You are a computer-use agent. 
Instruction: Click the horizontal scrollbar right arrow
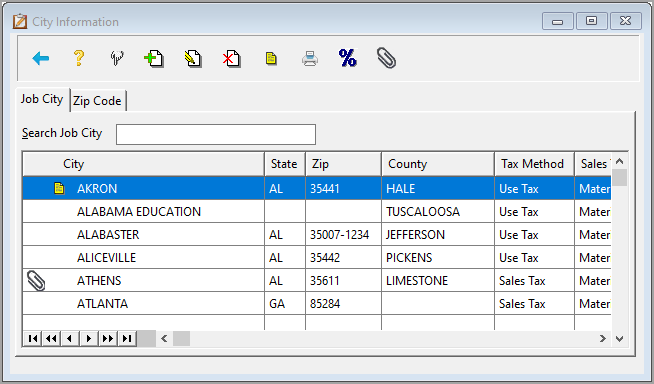(603, 339)
